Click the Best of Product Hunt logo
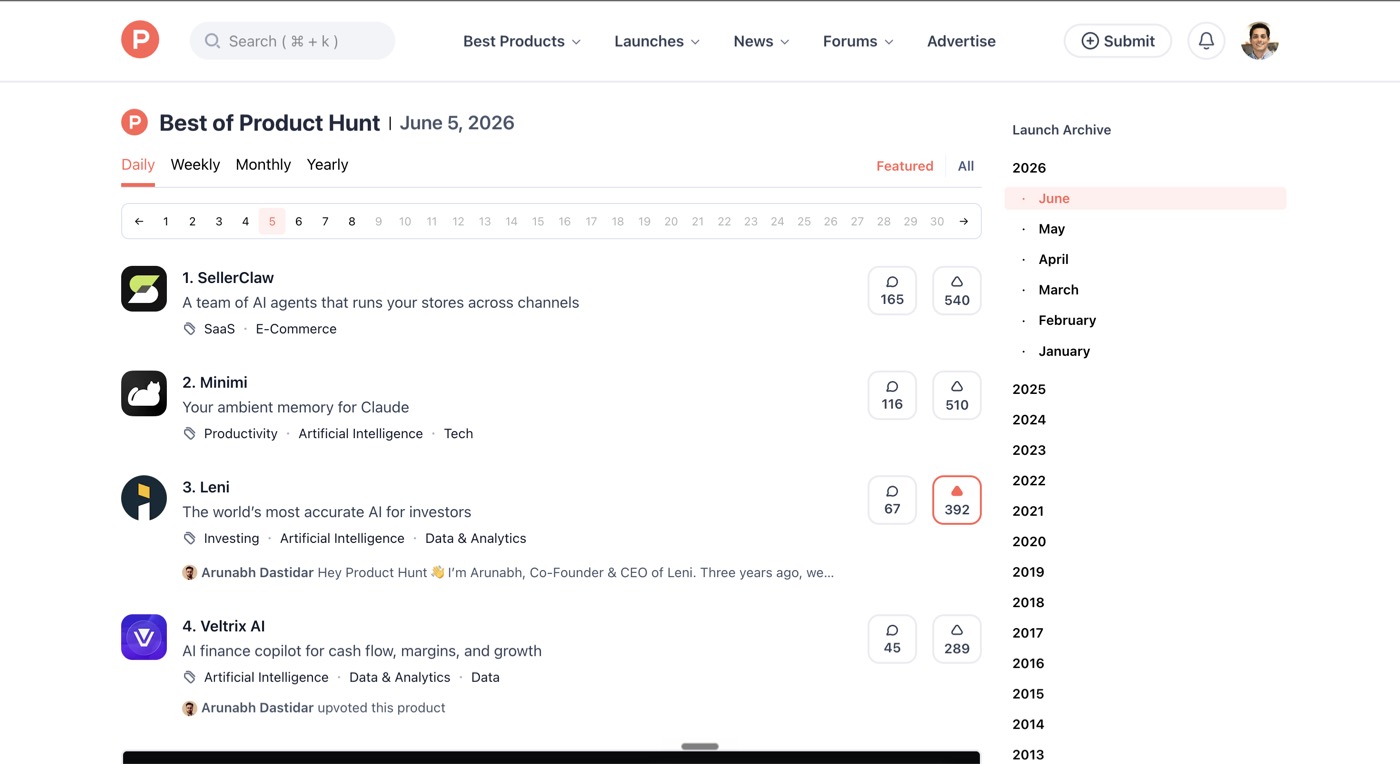1400x764 pixels. pyautogui.click(x=134, y=123)
